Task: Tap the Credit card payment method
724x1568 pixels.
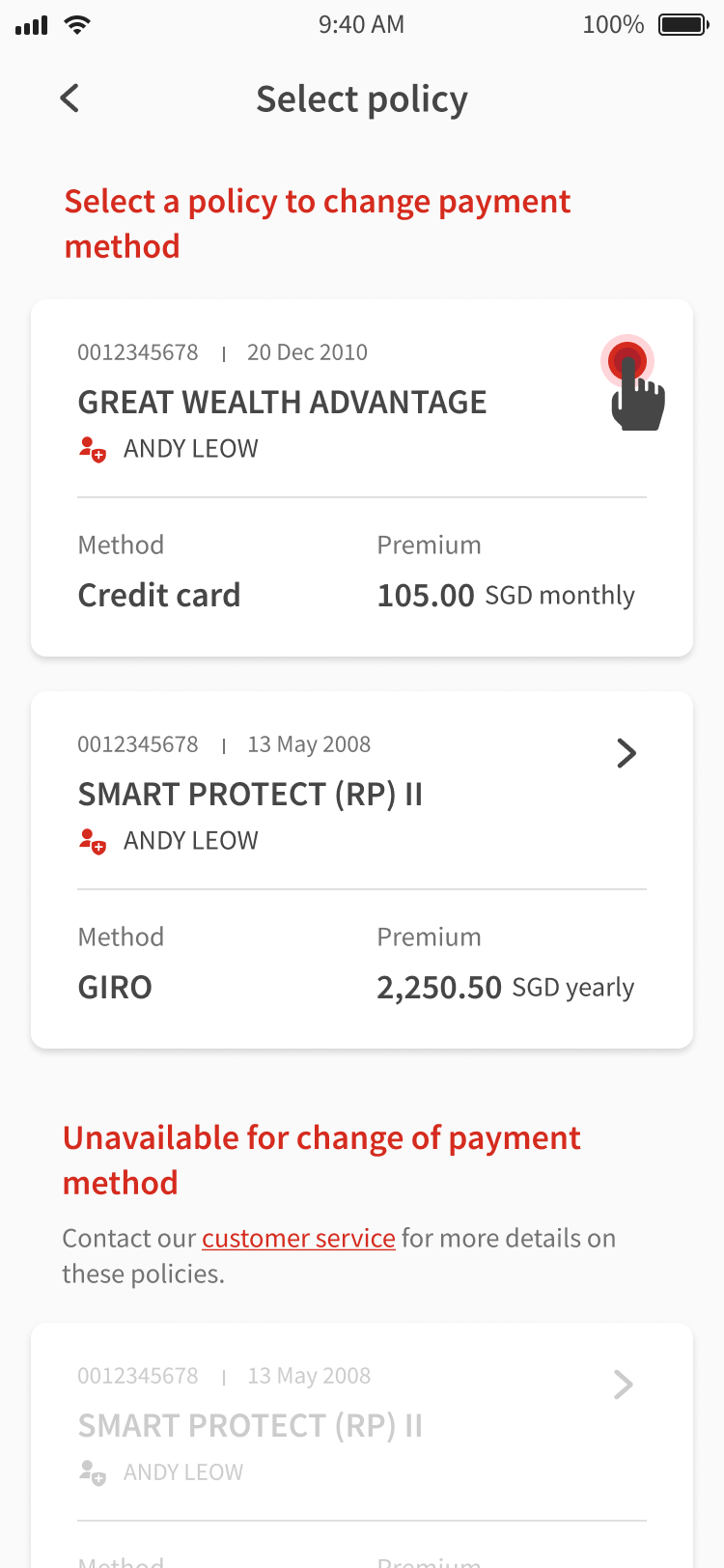Action: [x=159, y=596]
